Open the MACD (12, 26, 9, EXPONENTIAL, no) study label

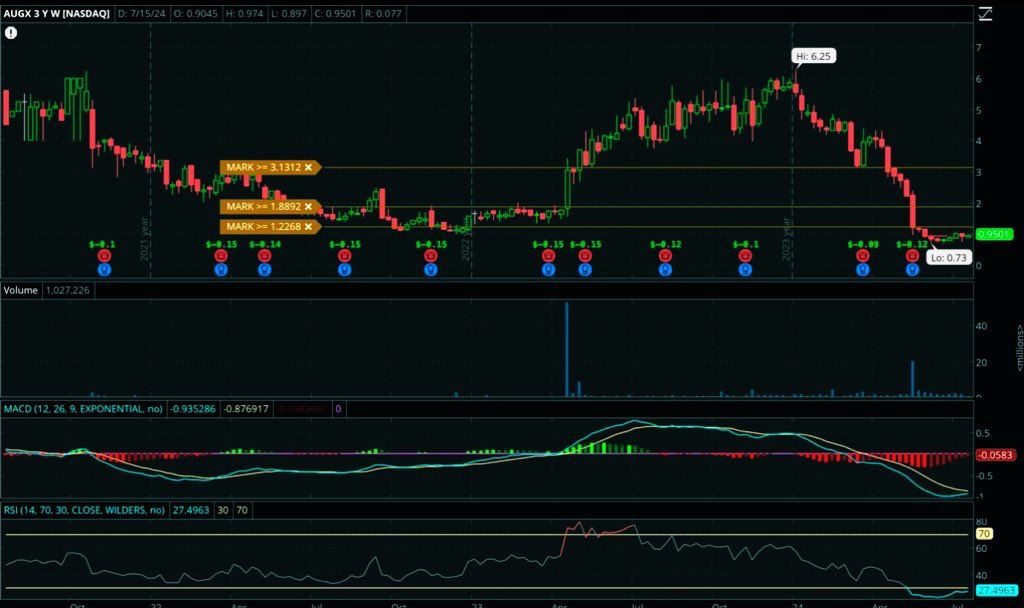83,409
